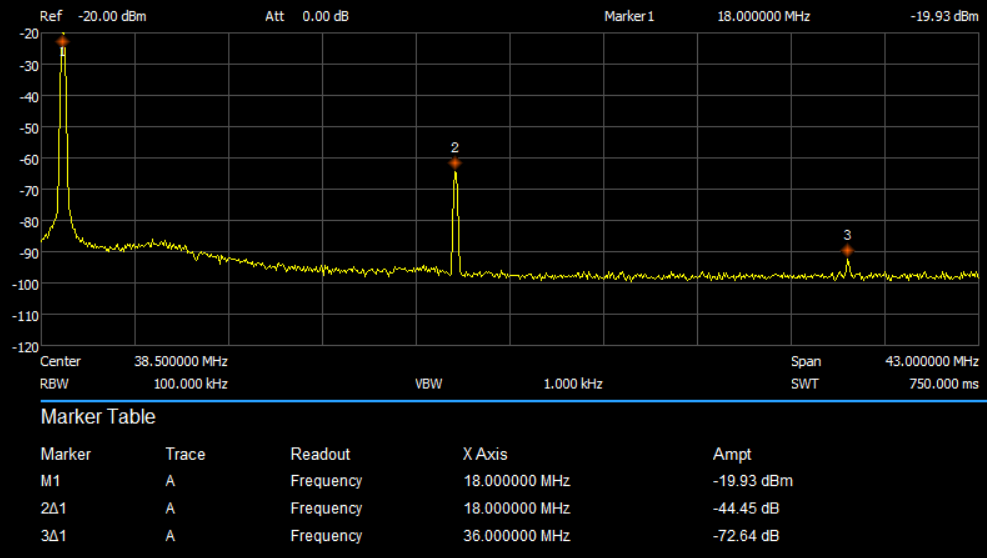
Task: Click the Readout column header
Action: coord(320,454)
